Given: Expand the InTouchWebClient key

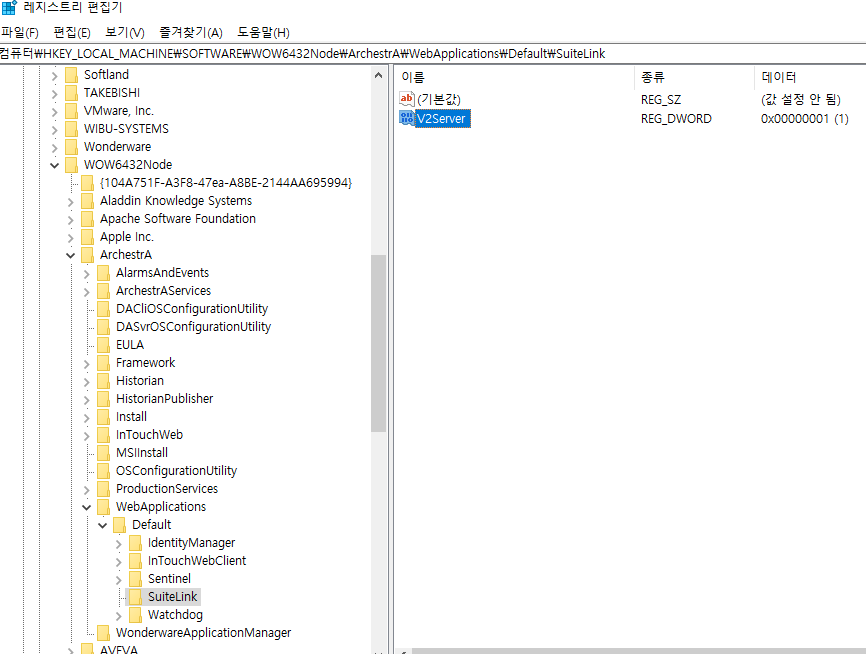Looking at the screenshot, I should 118,562.
